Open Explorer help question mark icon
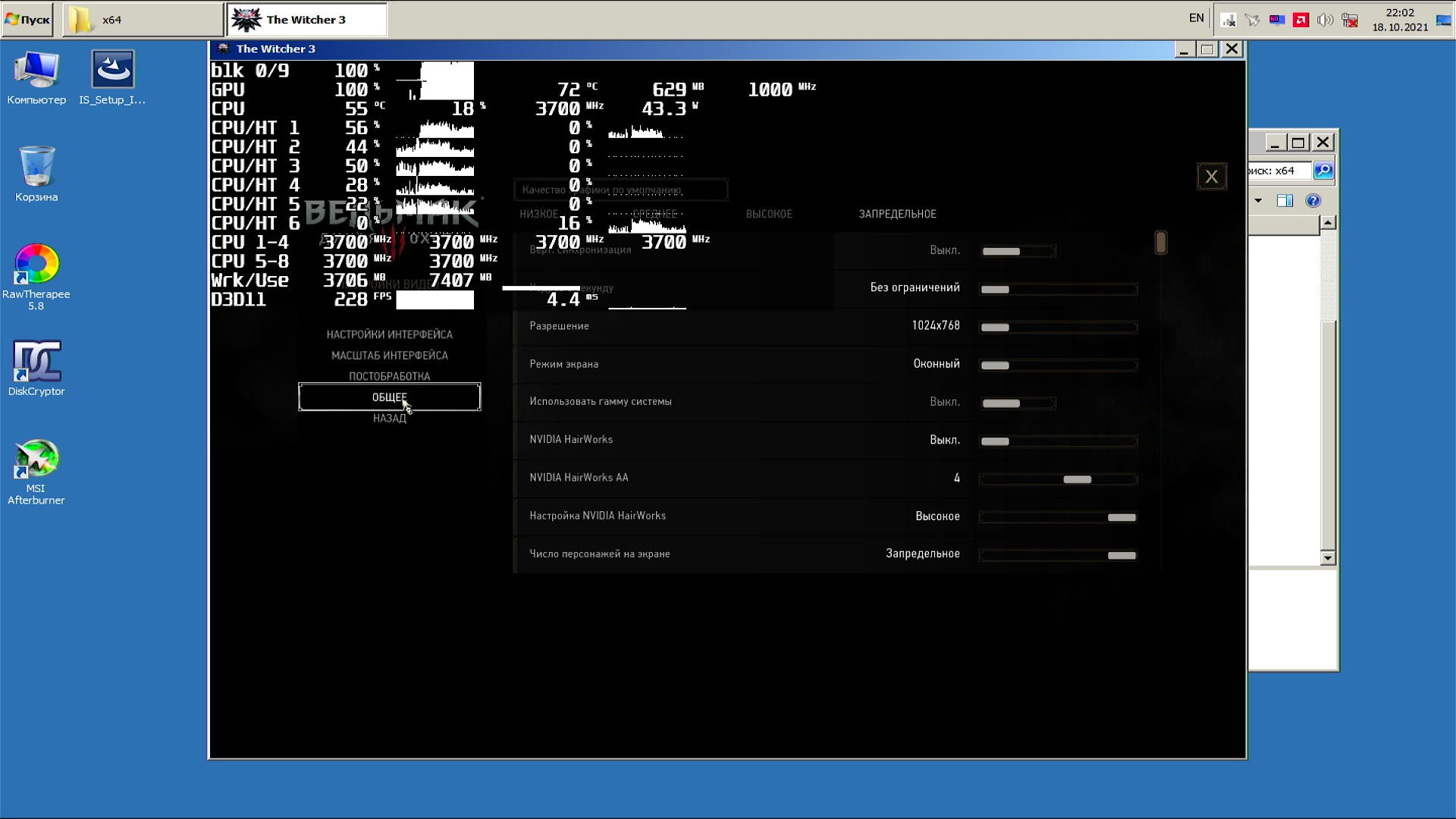 coord(1313,201)
